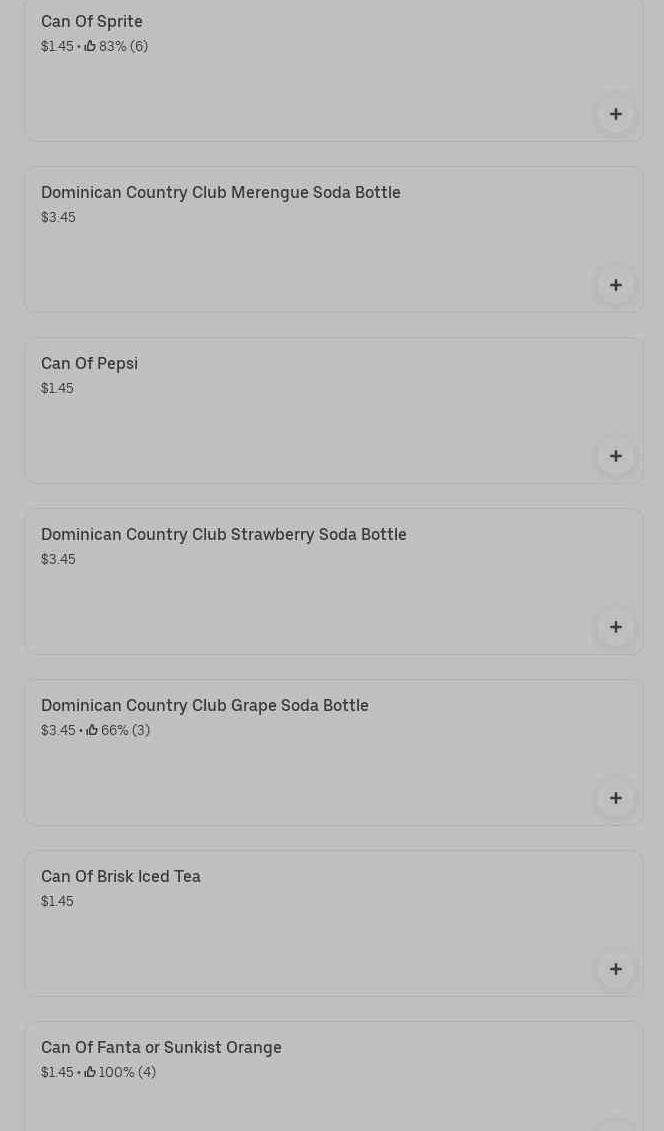Screen dimensions: 664x1131
Task: Click the 66% rating on Grape Soda
Action: pyautogui.click(x=118, y=731)
